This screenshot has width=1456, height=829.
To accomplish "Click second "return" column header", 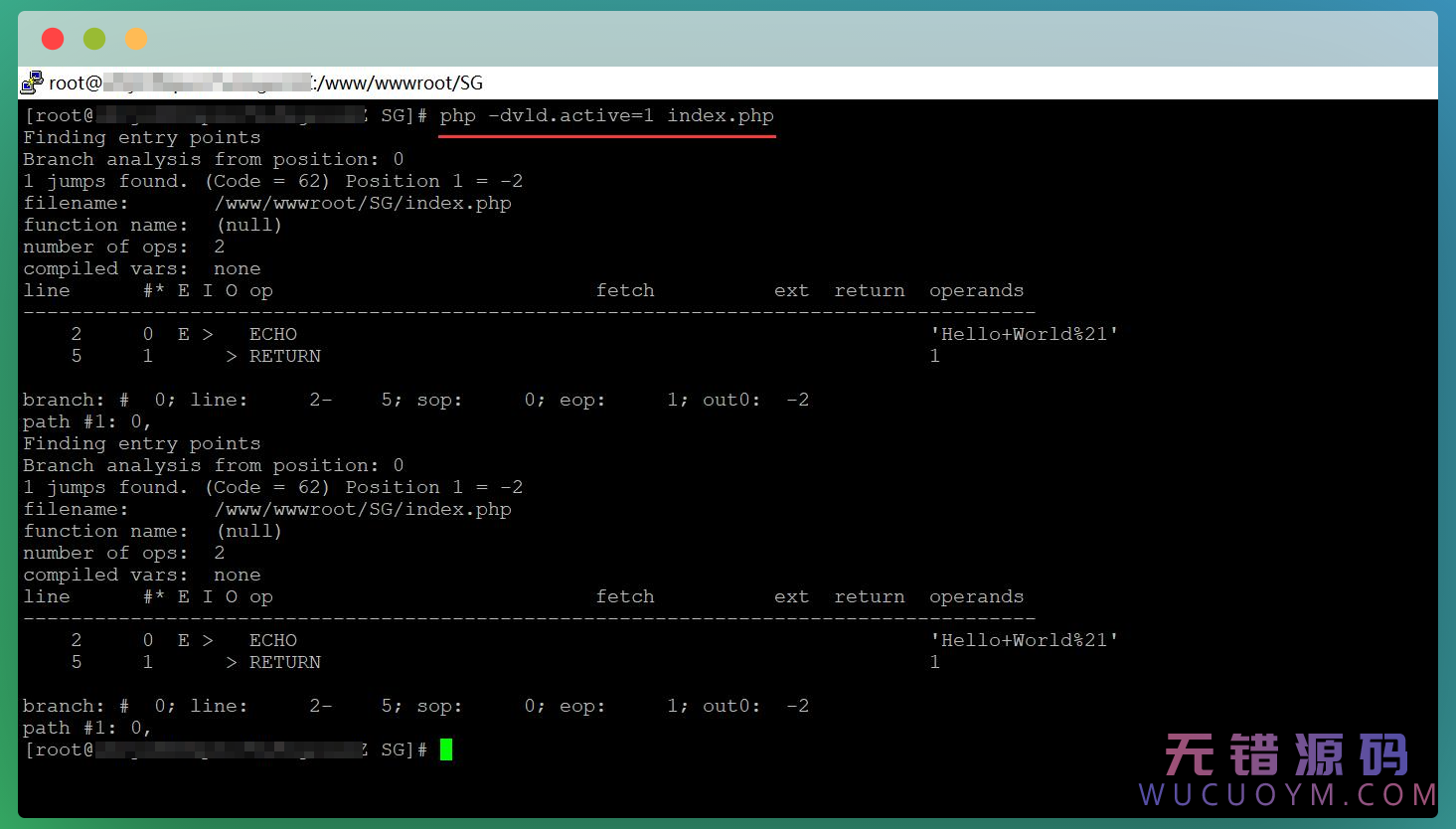I will [x=870, y=596].
